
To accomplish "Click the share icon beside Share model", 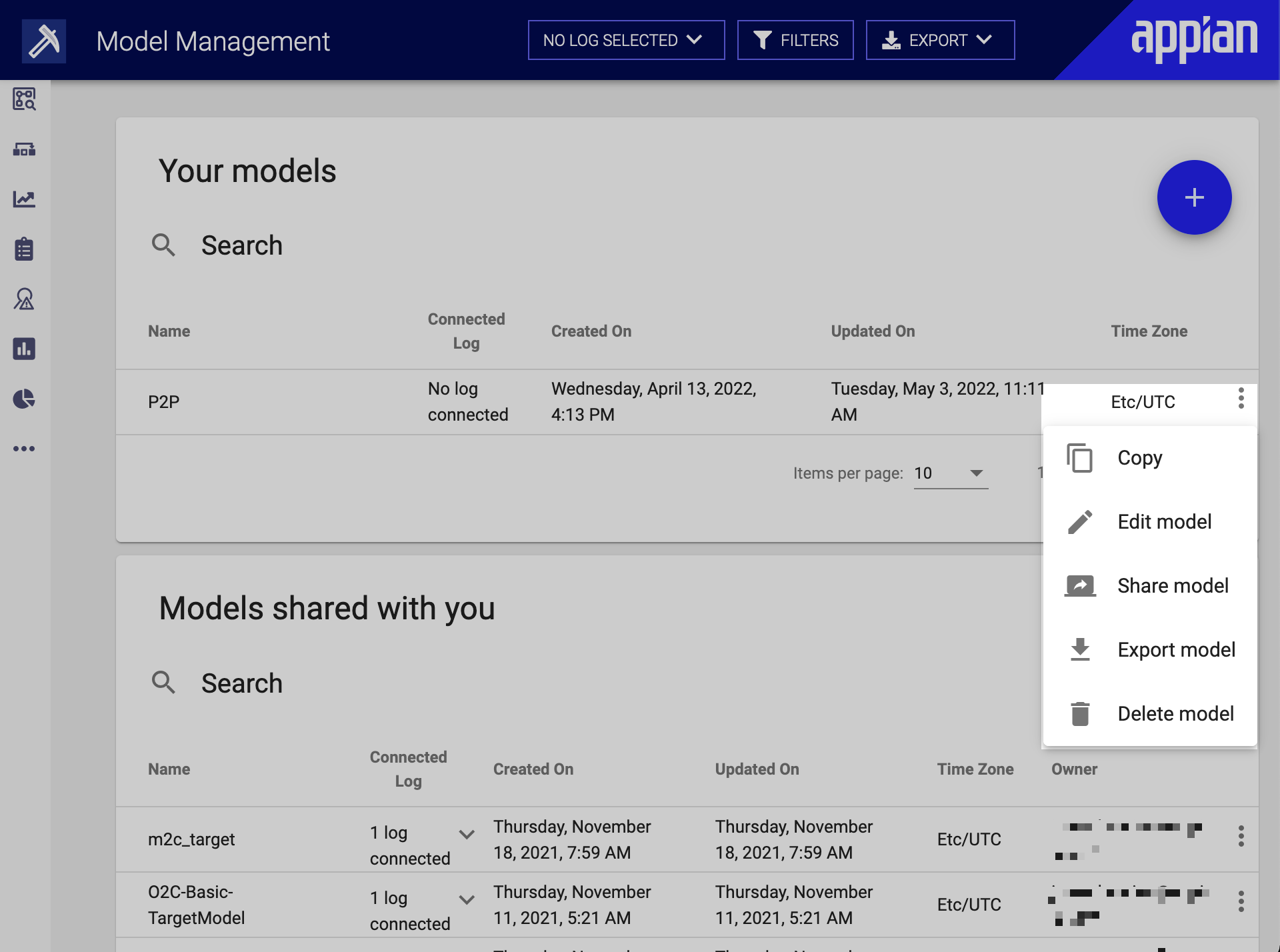I will 1080,586.
